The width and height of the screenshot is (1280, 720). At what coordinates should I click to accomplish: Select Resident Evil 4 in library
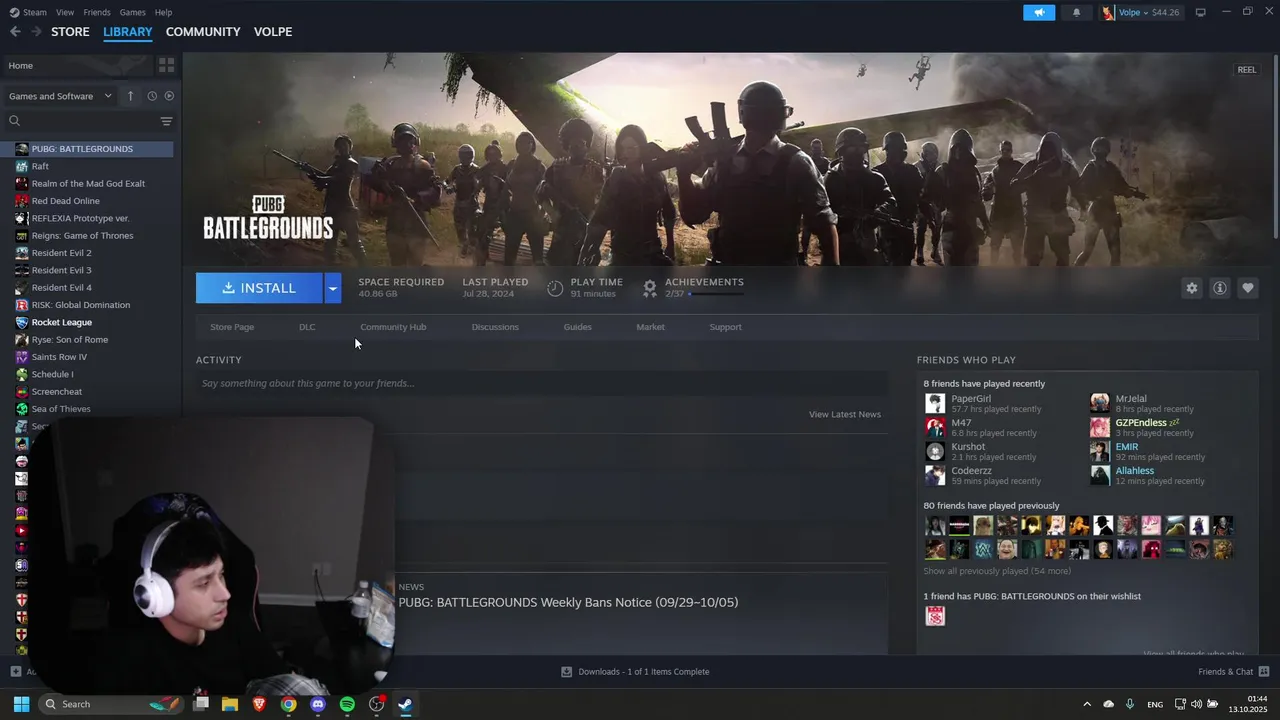click(61, 288)
